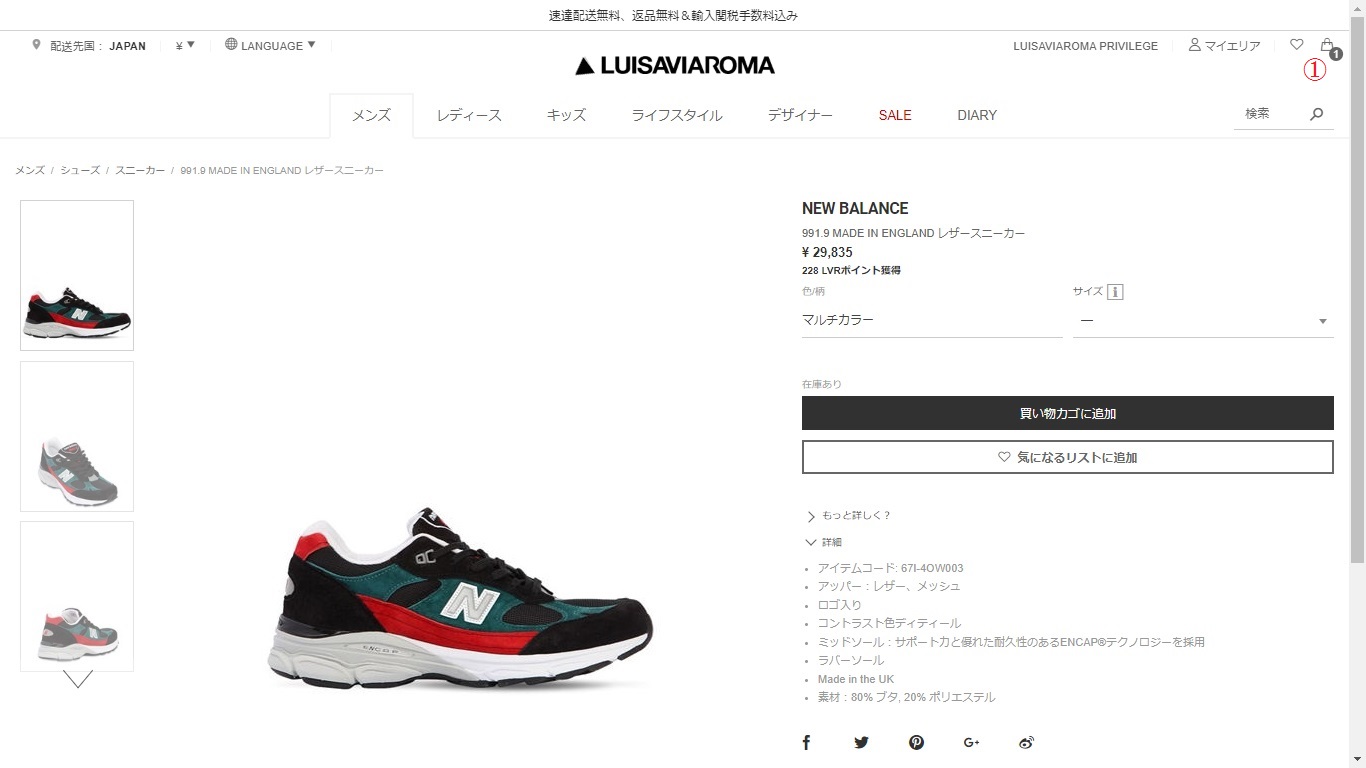
Task: Click the search magnifier icon
Action: click(x=1317, y=114)
